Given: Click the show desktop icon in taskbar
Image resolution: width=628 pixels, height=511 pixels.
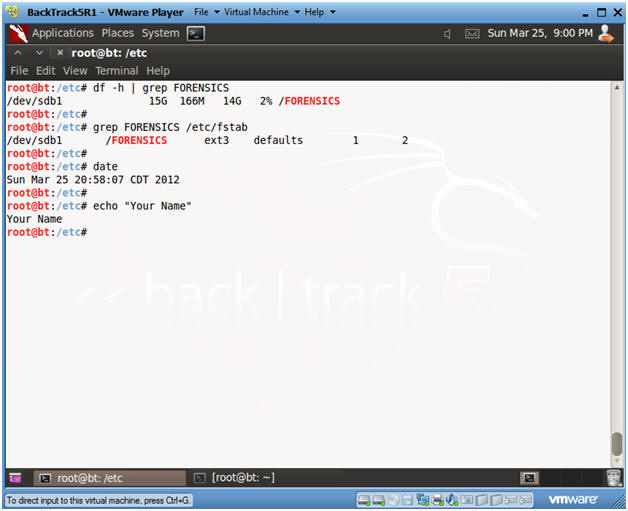Looking at the screenshot, I should click(15, 478).
